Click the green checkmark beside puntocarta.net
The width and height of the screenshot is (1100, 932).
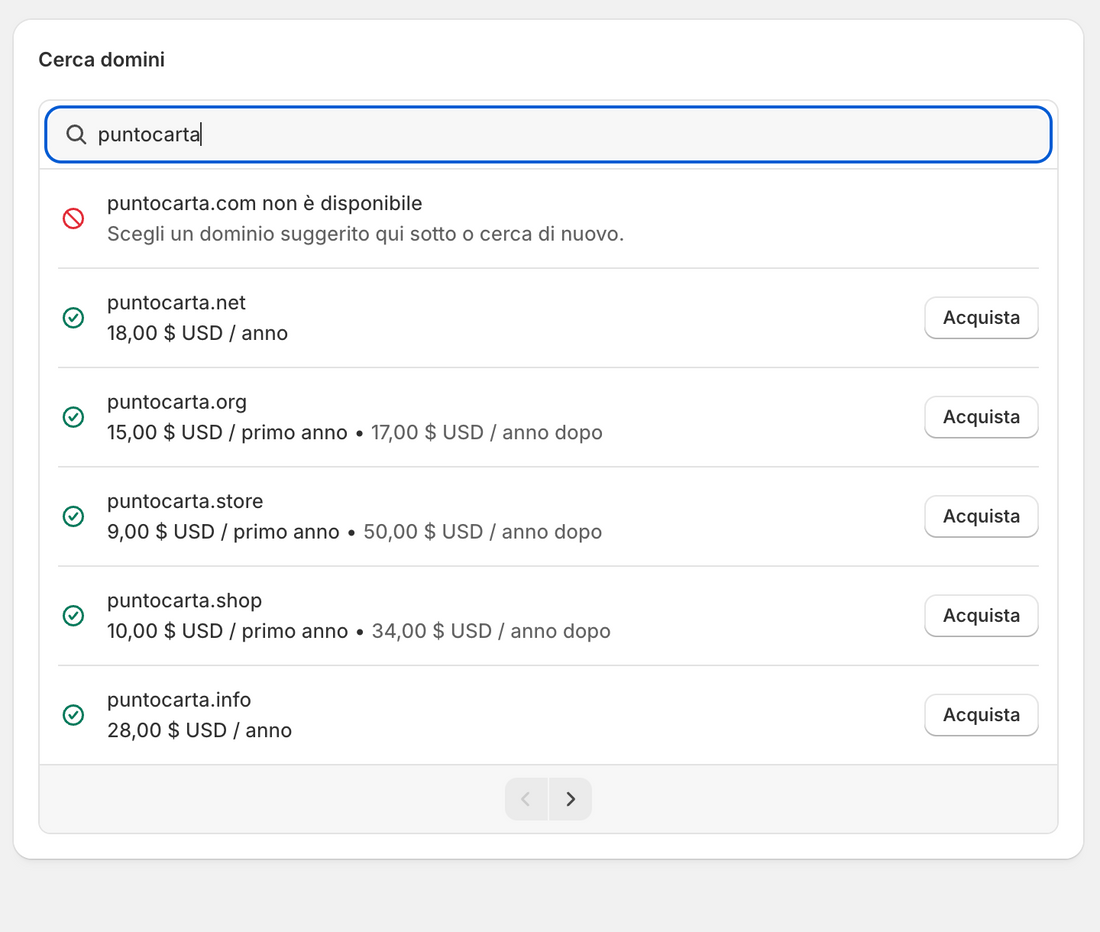(73, 318)
